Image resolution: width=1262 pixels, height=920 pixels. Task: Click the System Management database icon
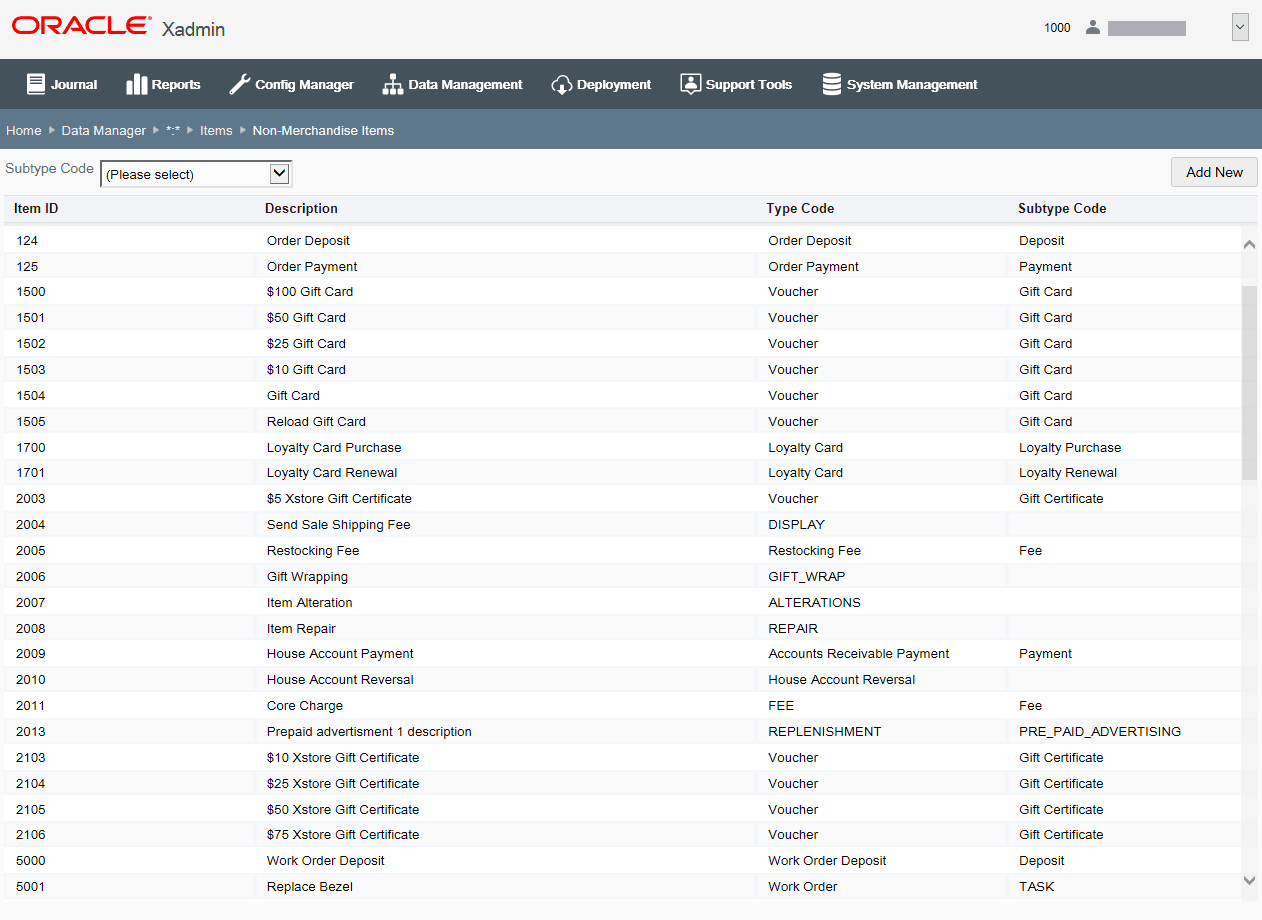[x=831, y=84]
